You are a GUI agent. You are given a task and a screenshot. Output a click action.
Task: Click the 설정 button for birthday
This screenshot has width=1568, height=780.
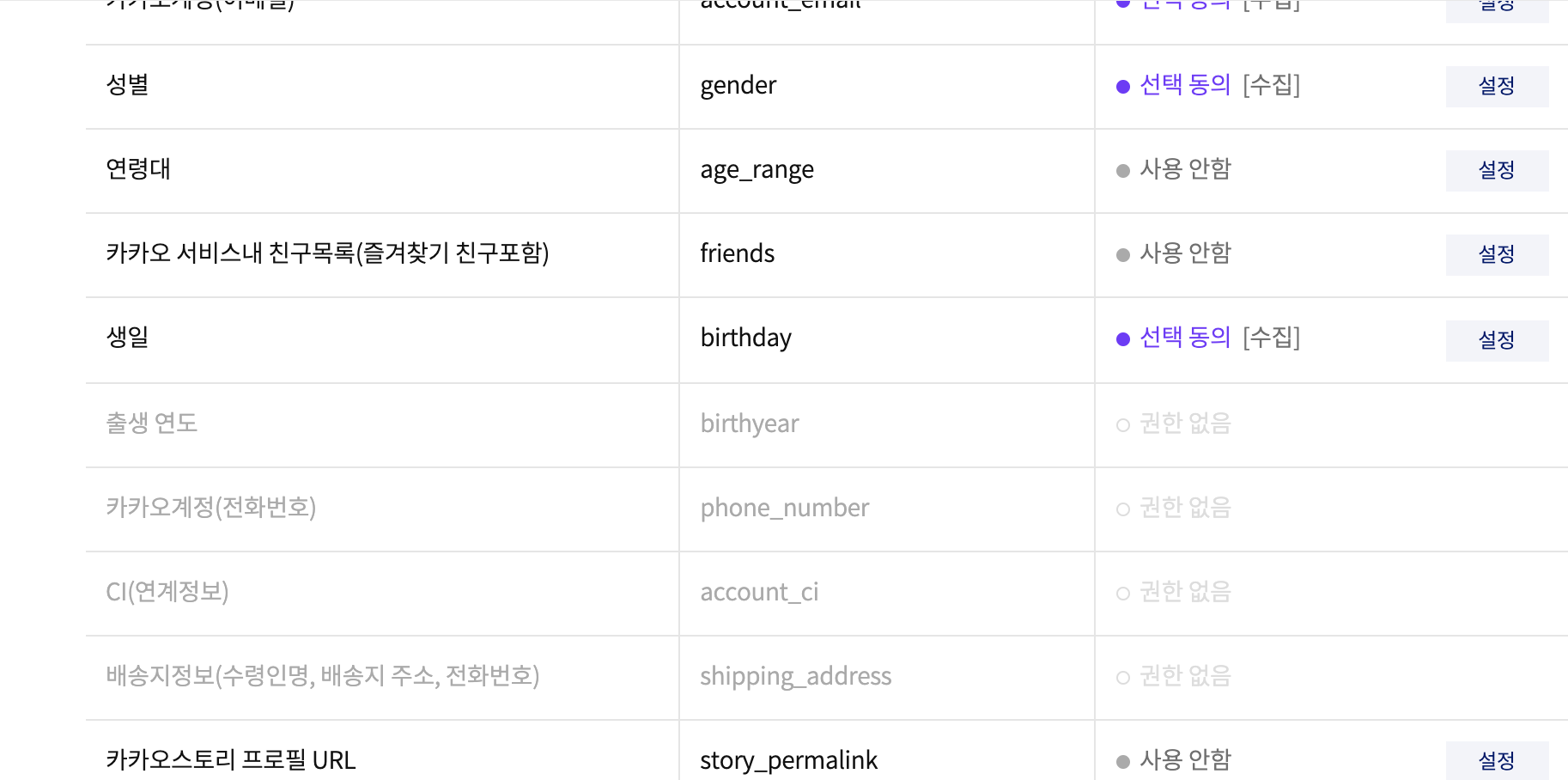click(x=1496, y=340)
